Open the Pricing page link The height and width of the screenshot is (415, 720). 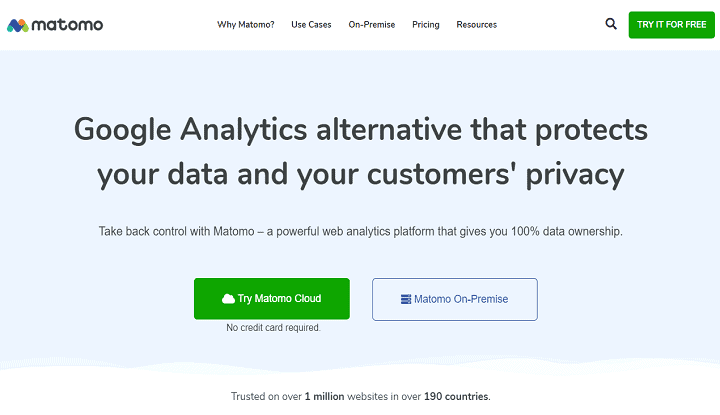click(426, 25)
